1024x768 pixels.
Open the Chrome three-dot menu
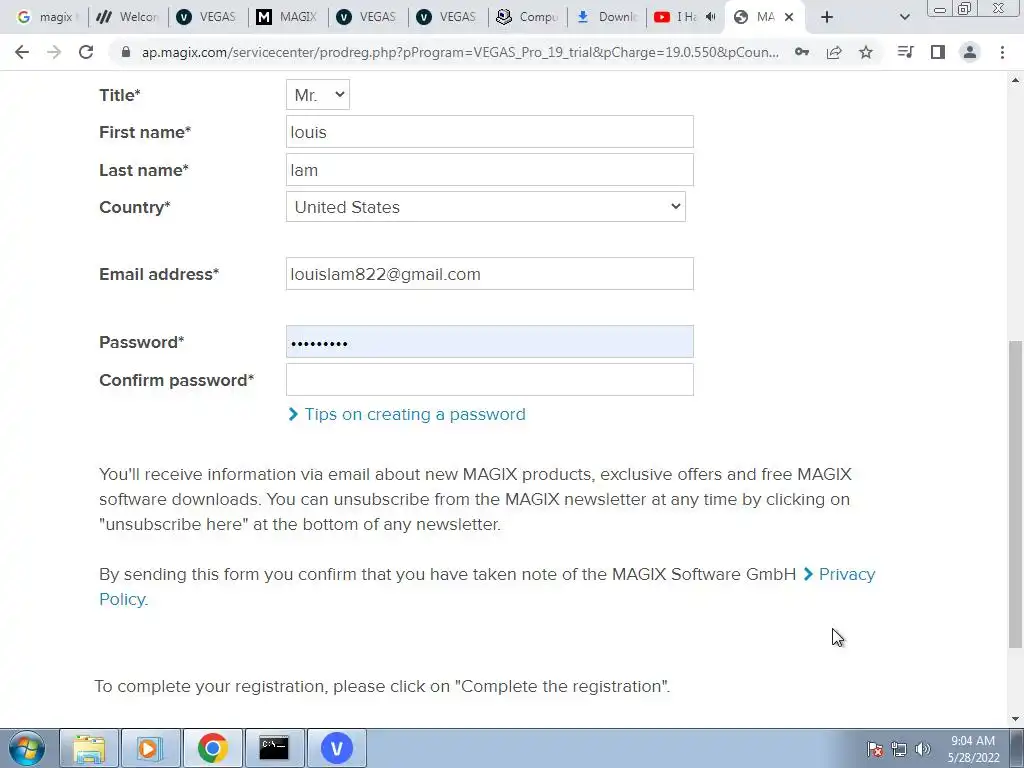[x=1002, y=52]
